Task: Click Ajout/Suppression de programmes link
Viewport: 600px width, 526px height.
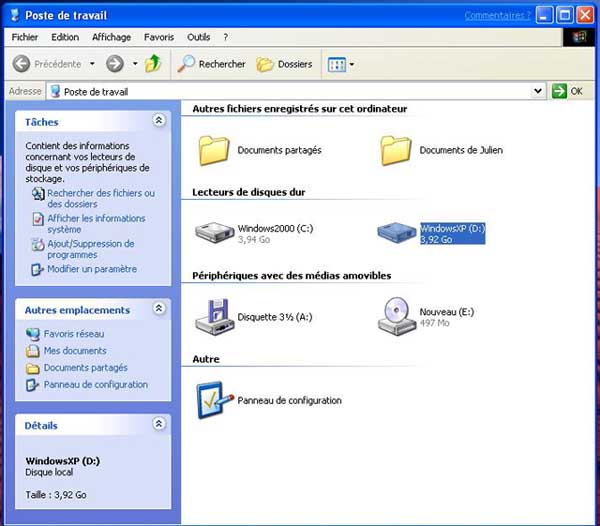Action: tap(91, 249)
